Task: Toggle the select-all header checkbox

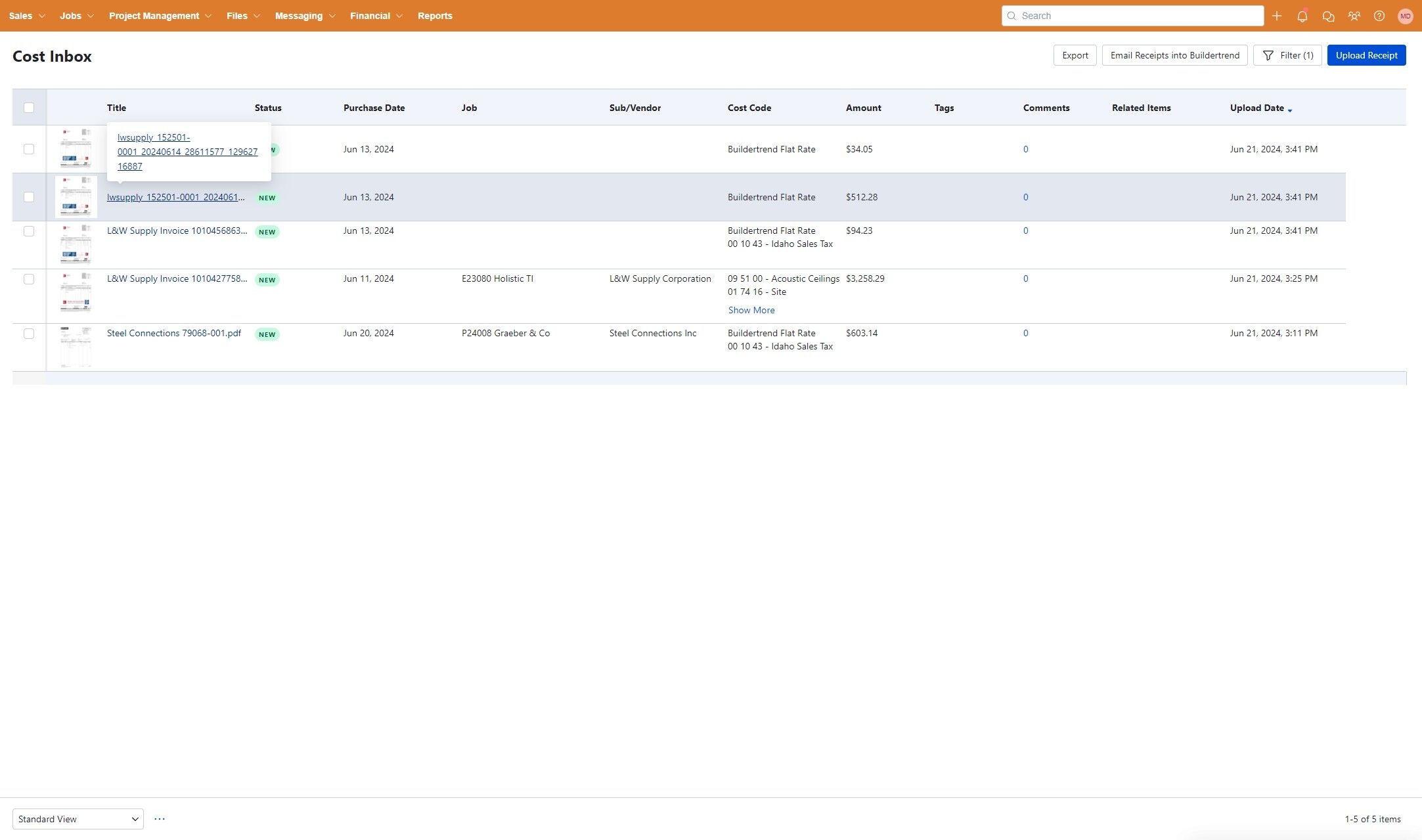Action: (29, 108)
